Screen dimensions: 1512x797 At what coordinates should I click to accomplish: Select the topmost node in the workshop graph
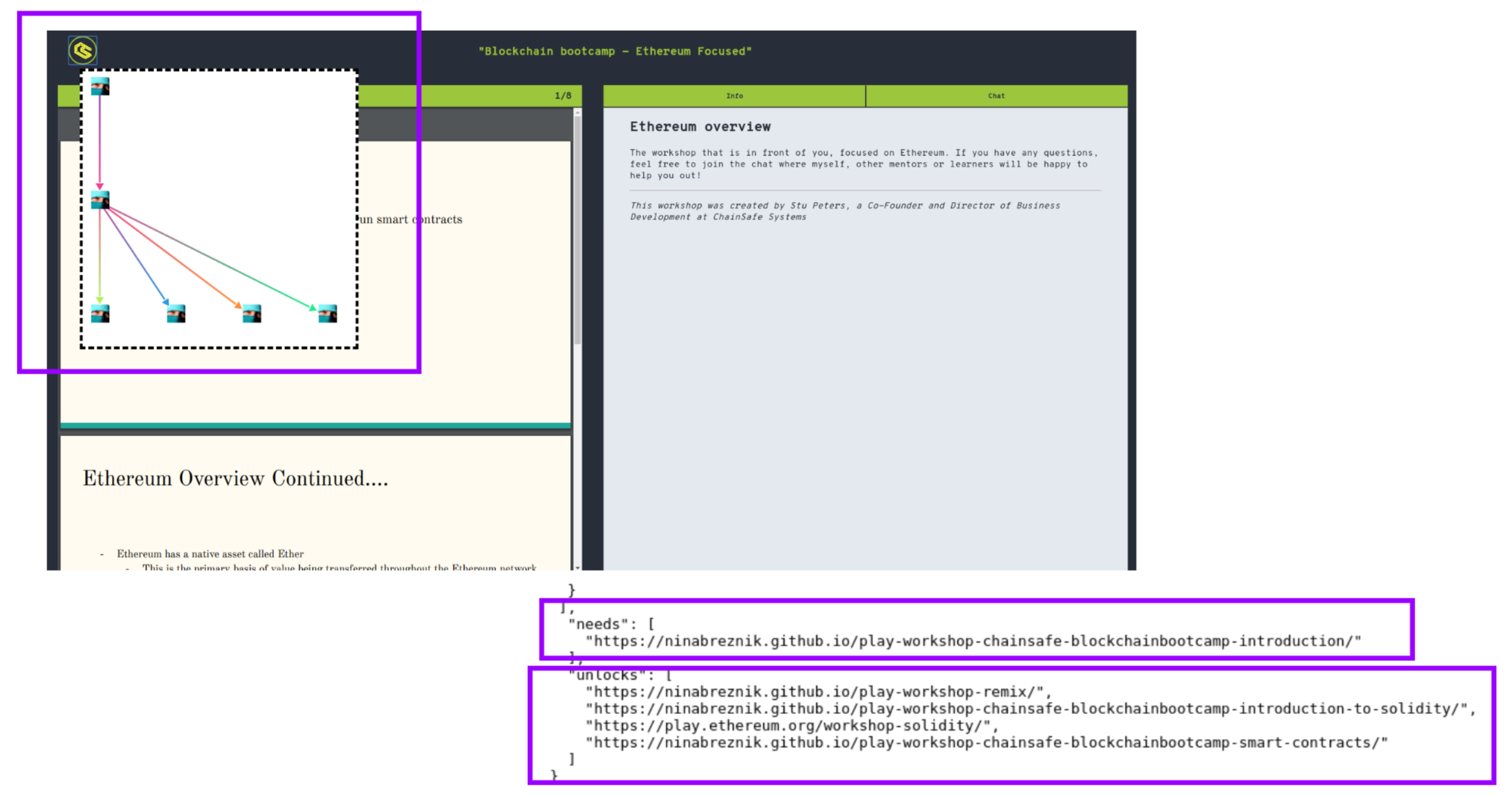pyautogui.click(x=100, y=87)
